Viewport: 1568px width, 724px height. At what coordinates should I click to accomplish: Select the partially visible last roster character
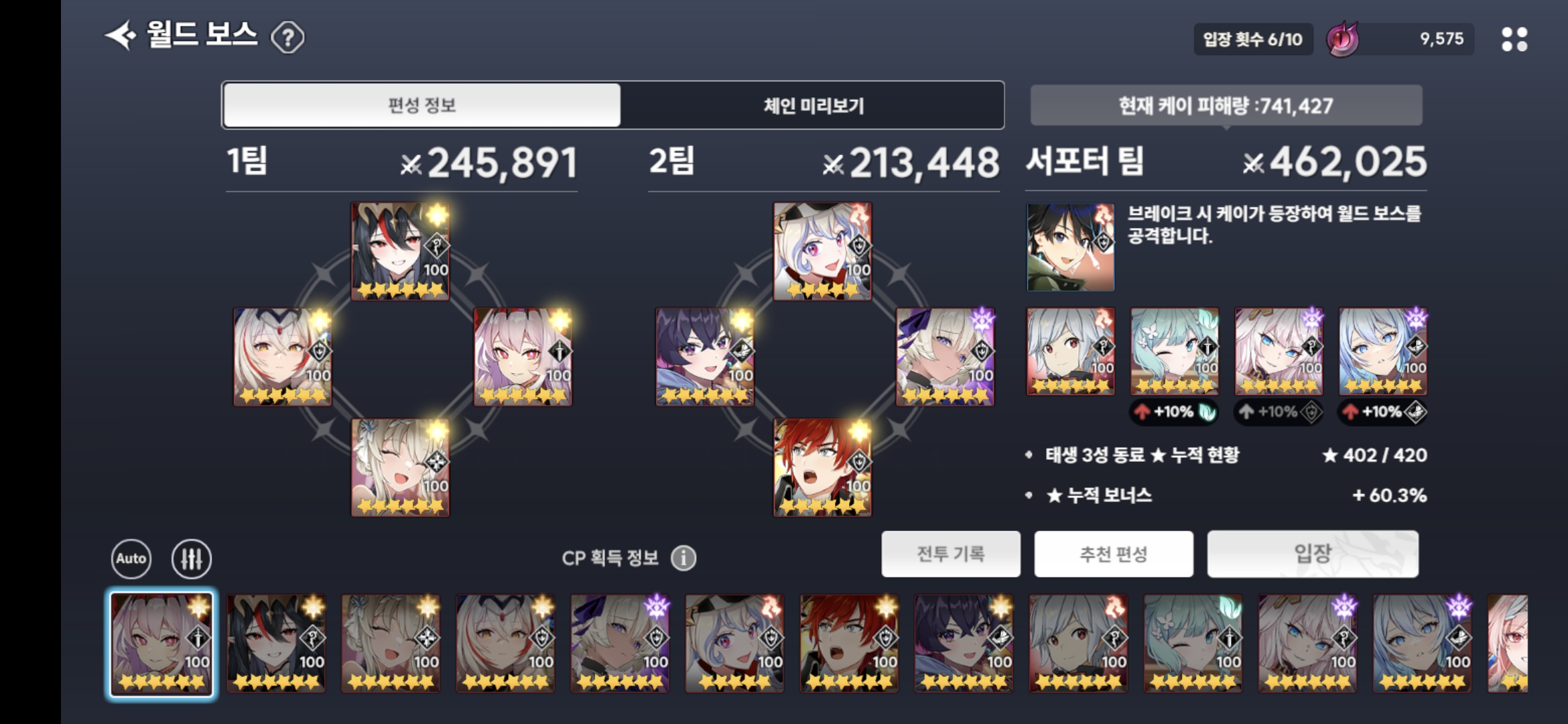(x=1508, y=644)
